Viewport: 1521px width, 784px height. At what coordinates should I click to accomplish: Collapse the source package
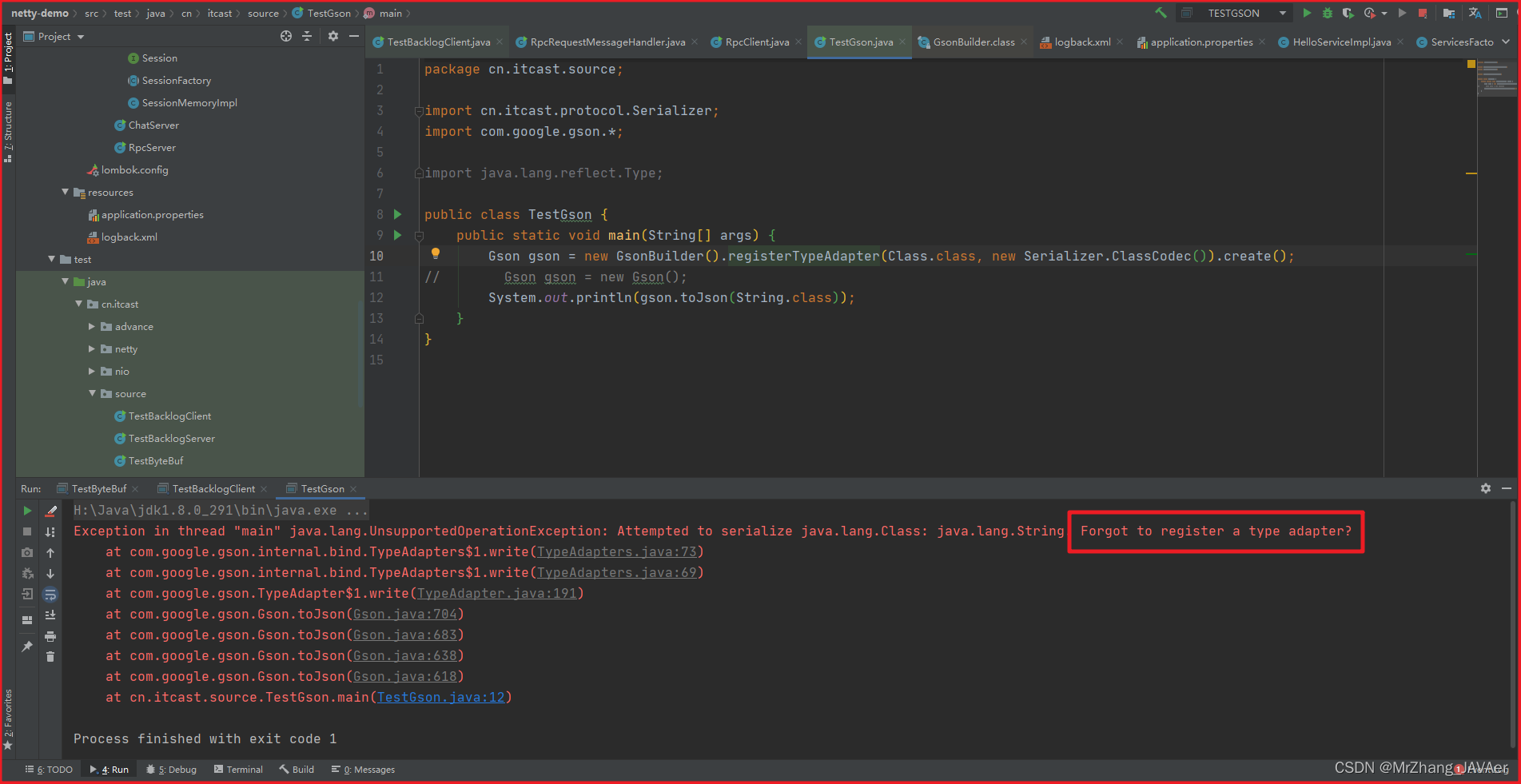[x=93, y=393]
